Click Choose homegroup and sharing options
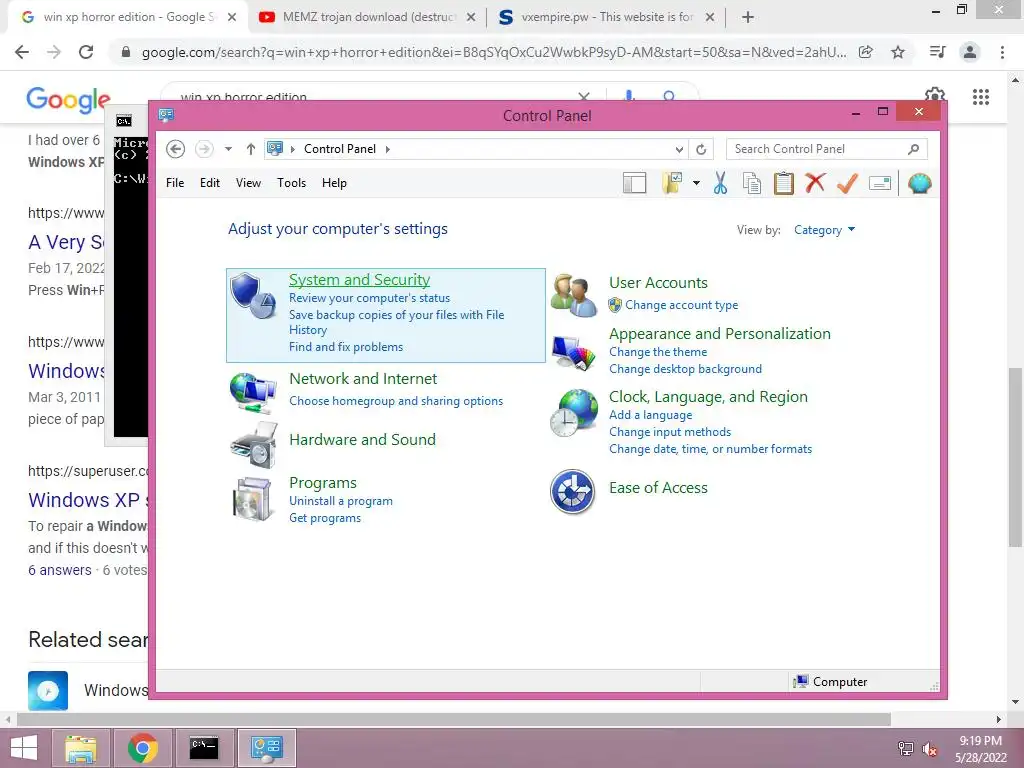The height and width of the screenshot is (768, 1024). pos(396,401)
